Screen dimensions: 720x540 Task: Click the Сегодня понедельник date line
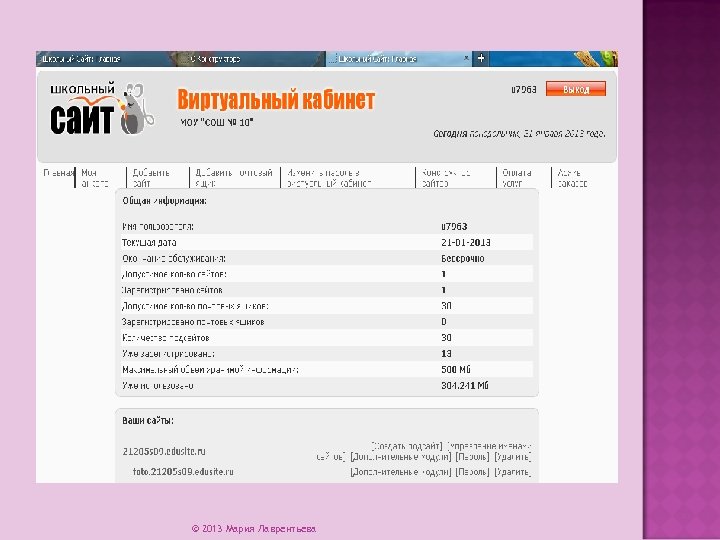519,134
